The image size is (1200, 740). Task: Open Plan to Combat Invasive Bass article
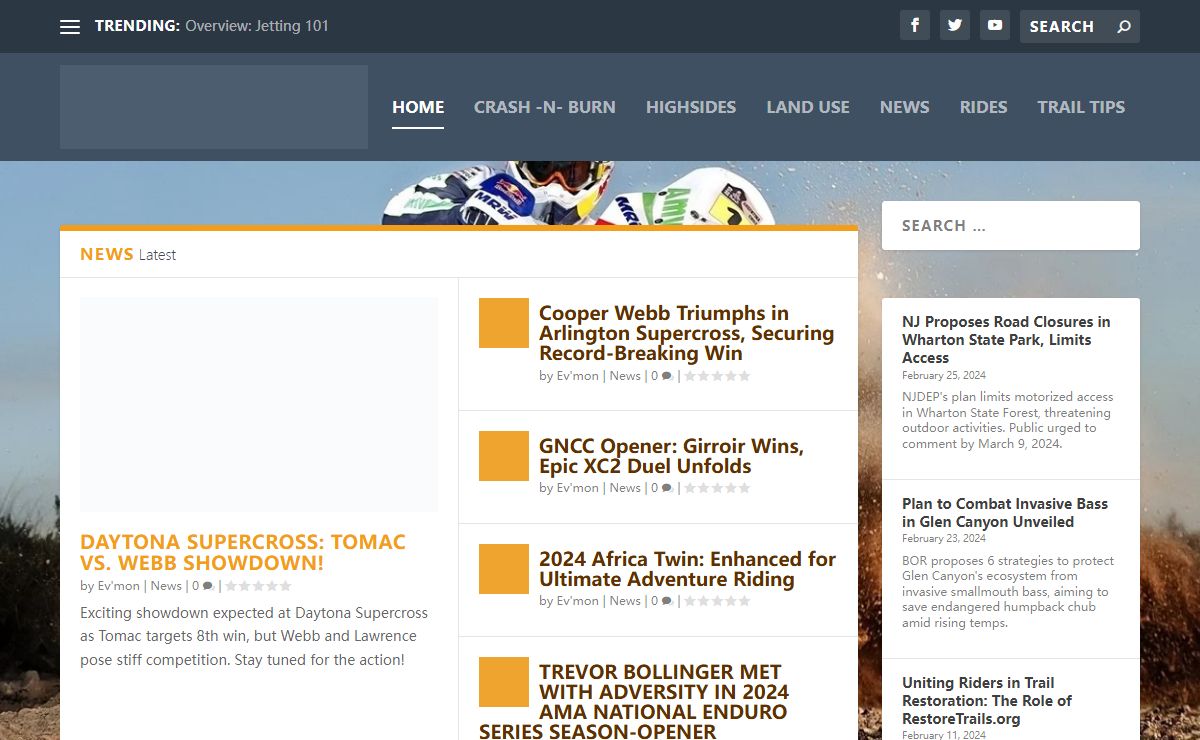(1005, 513)
